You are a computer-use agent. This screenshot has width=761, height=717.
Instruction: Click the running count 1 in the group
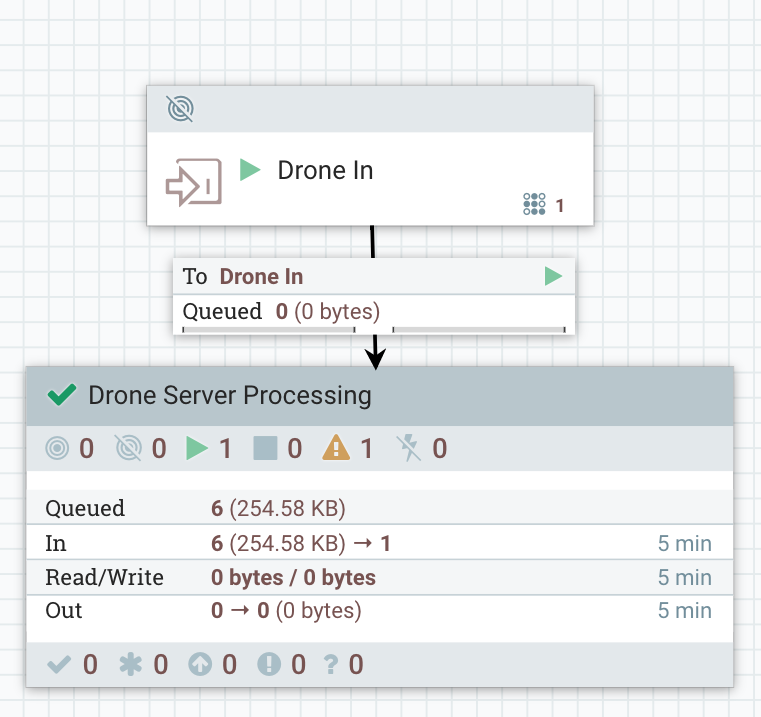[x=225, y=448]
